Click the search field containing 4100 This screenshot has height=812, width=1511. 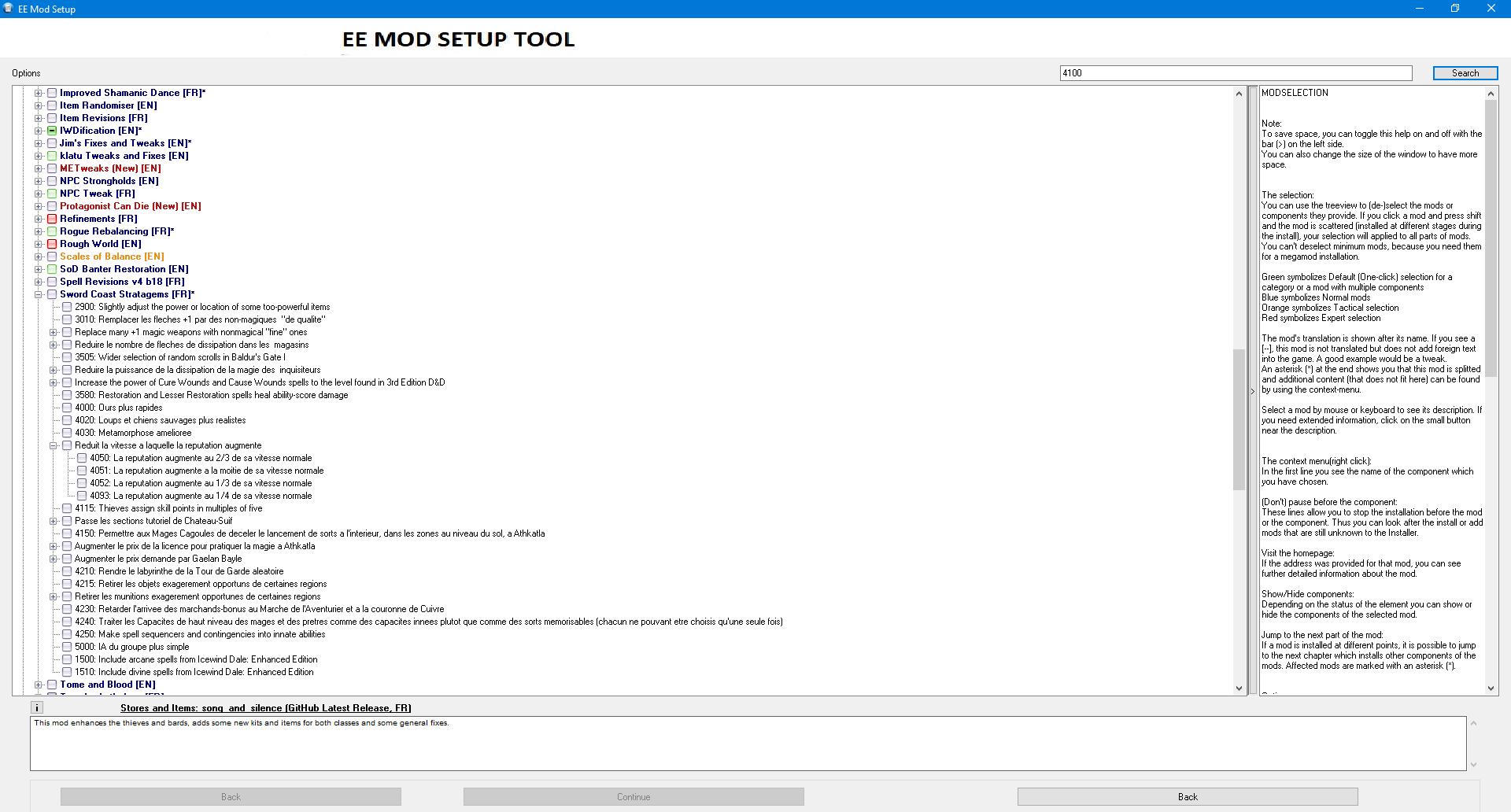pyautogui.click(x=1236, y=73)
